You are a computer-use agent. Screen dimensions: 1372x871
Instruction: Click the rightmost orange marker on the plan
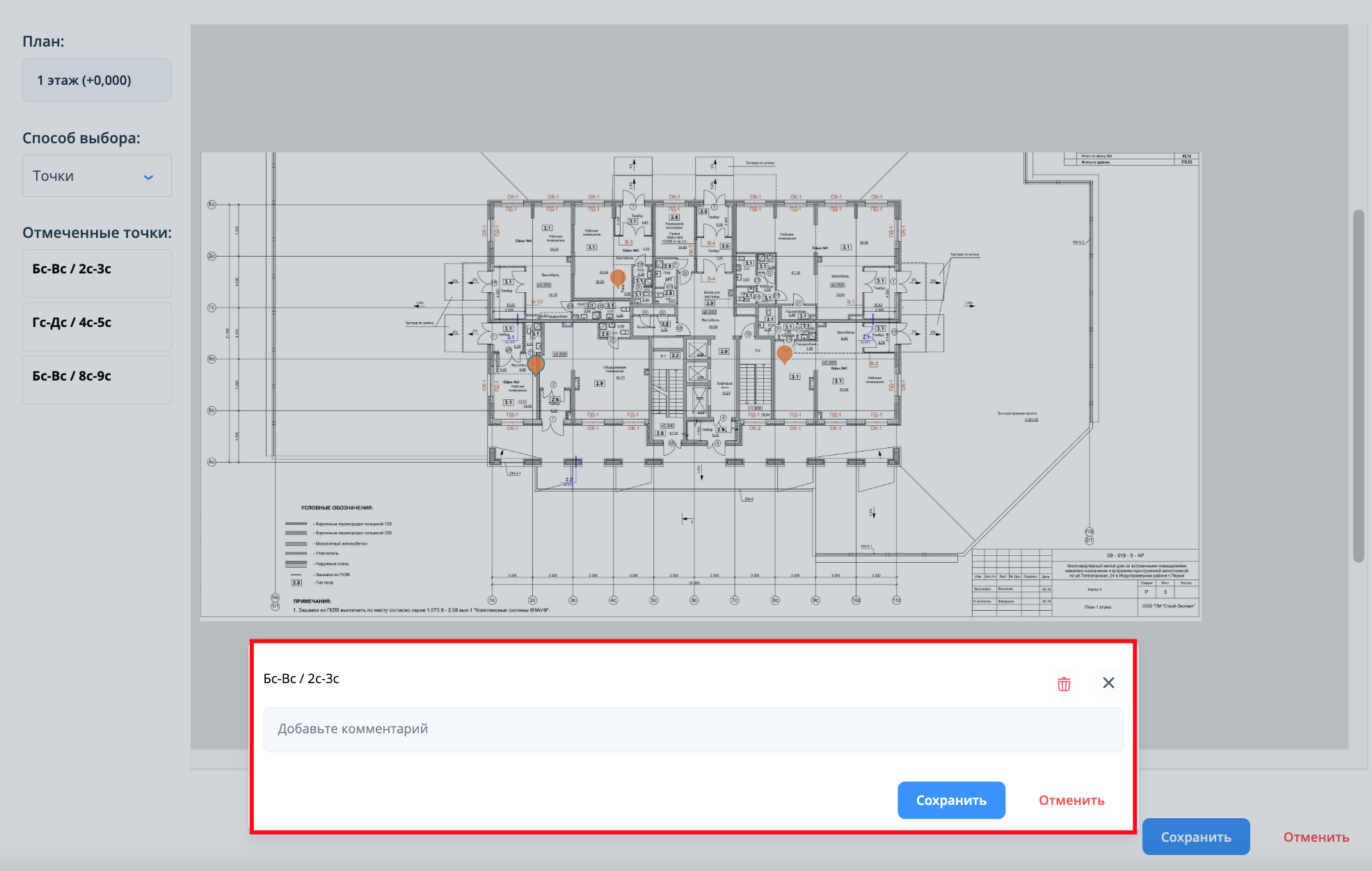coord(784,353)
